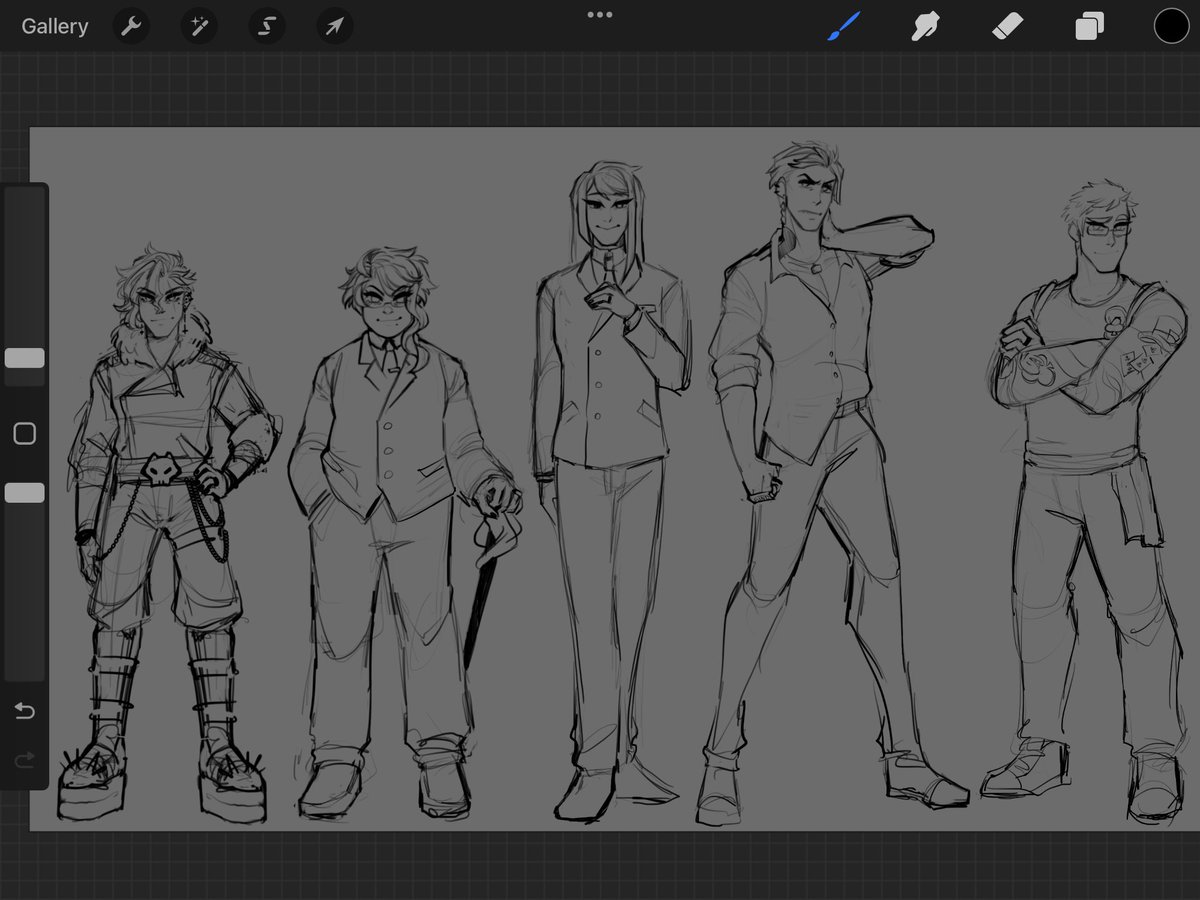The width and height of the screenshot is (1200, 900).
Task: Redo the last undone action
Action: coord(24,761)
